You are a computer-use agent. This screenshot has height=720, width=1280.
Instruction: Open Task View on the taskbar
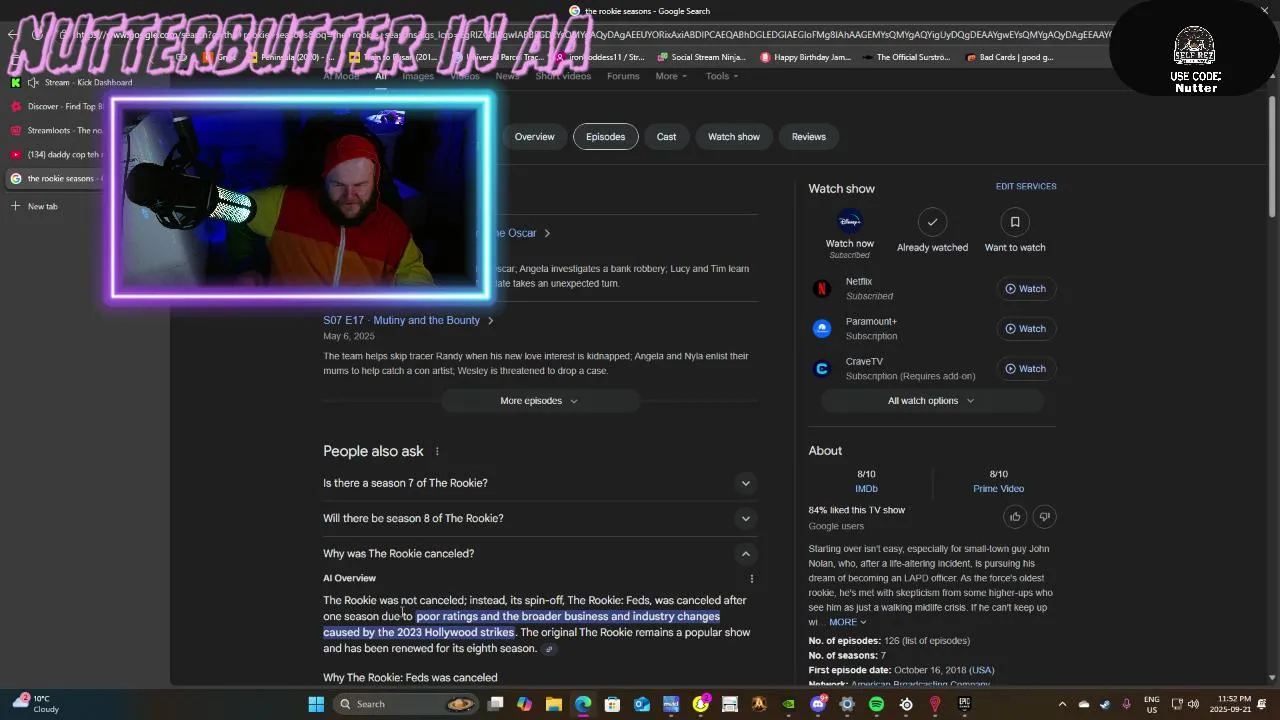pos(495,704)
